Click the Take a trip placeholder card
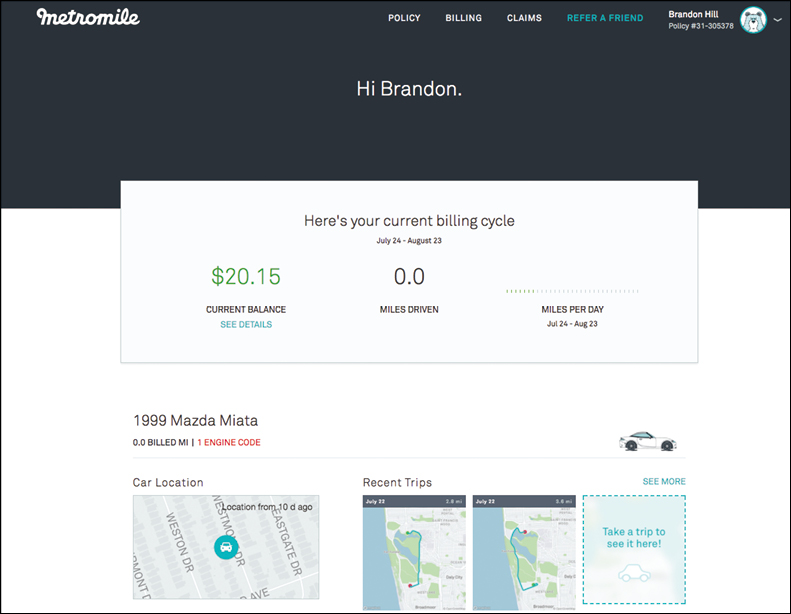This screenshot has height=614, width=791. tap(634, 549)
